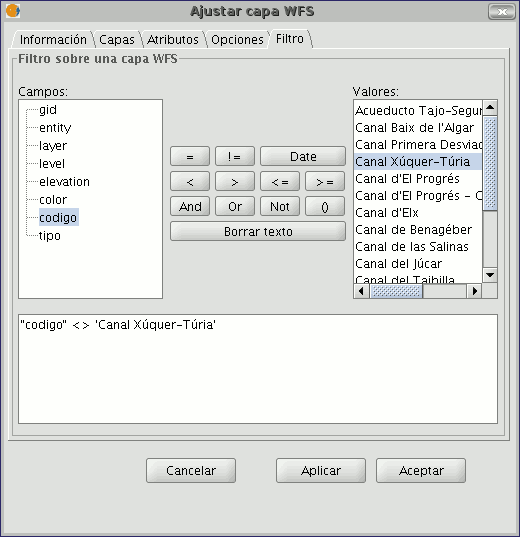The width and height of the screenshot is (520, 537).
Task: Switch to the Atributos tab
Action: 173,39
